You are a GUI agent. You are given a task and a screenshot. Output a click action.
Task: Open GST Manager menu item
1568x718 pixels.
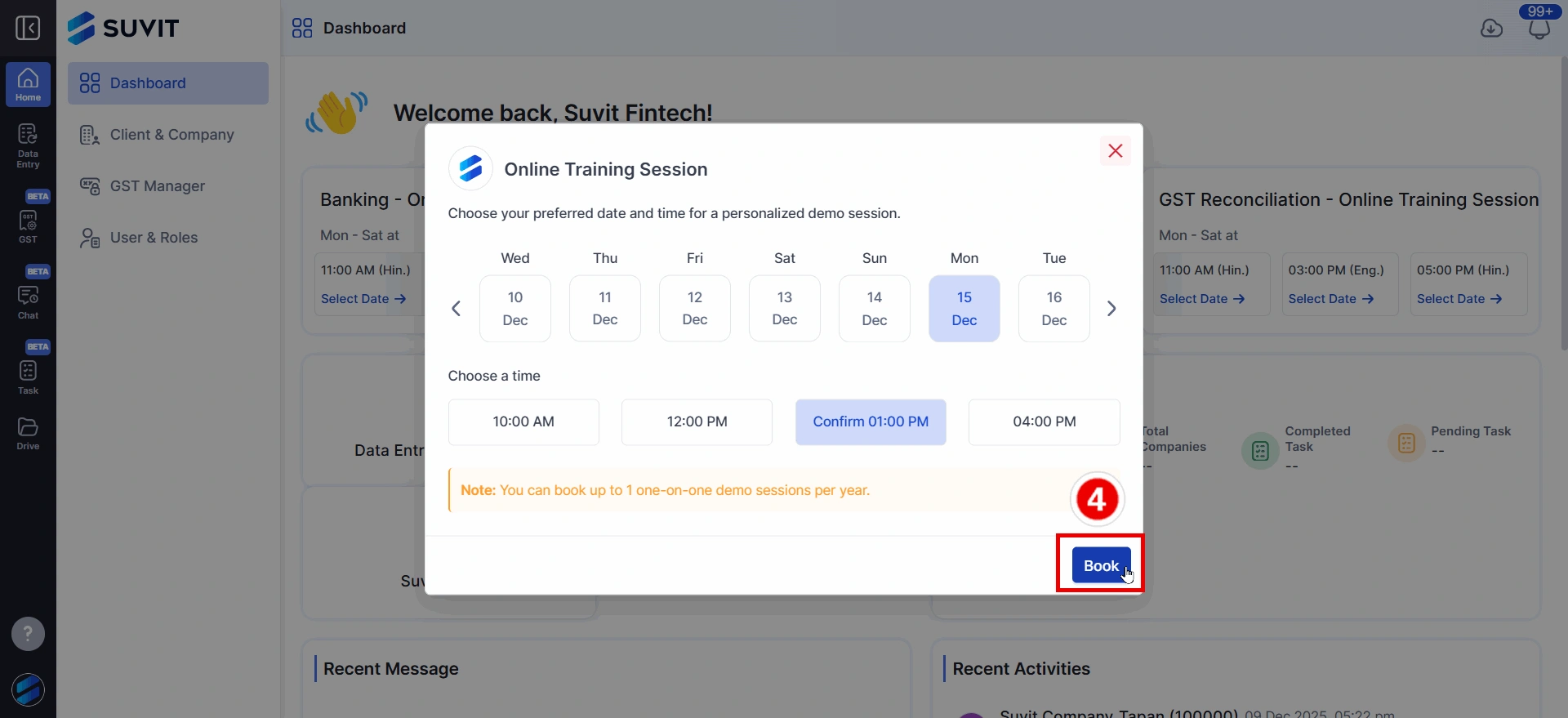(x=157, y=186)
